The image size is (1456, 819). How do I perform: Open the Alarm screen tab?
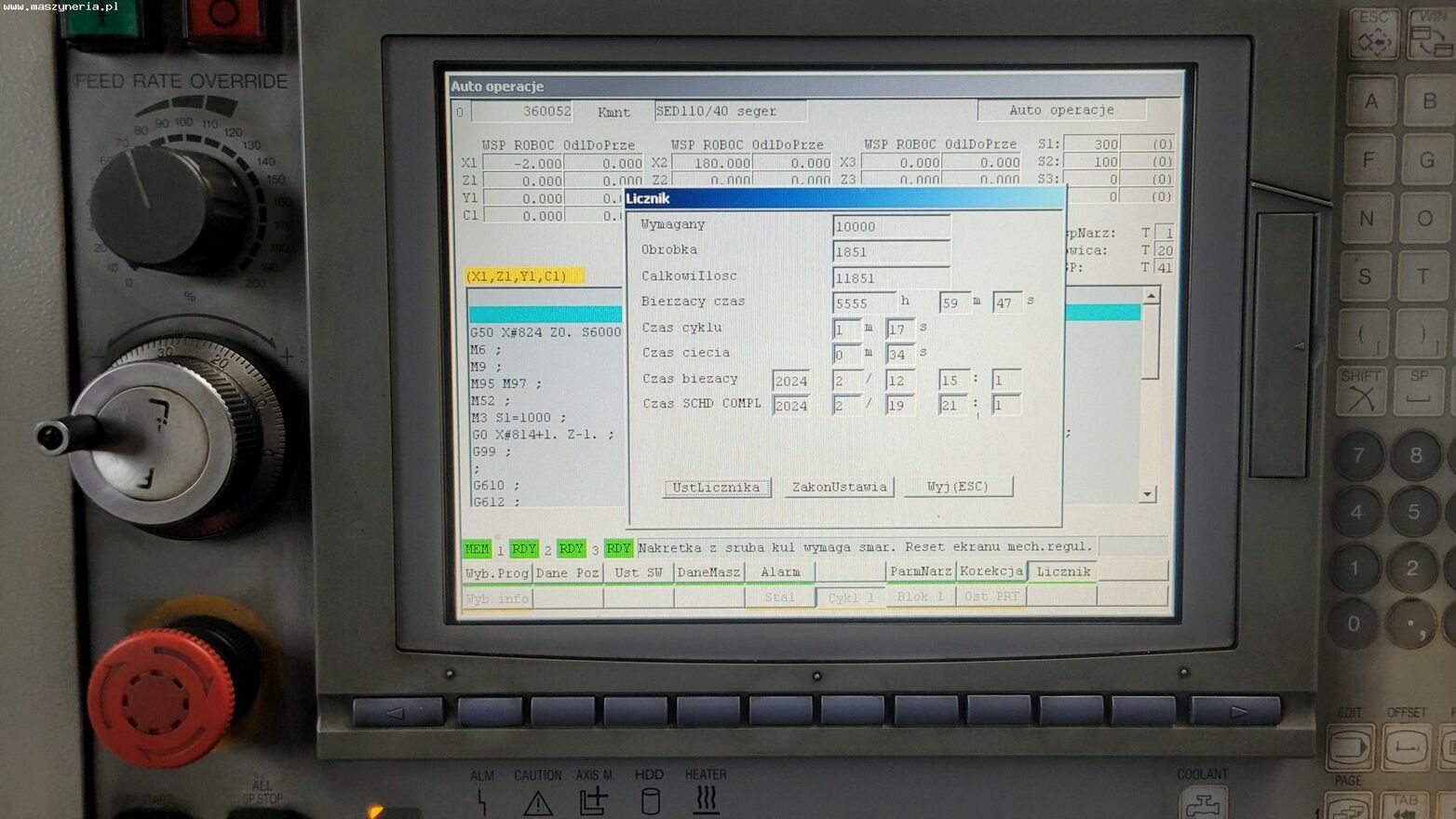[x=780, y=571]
